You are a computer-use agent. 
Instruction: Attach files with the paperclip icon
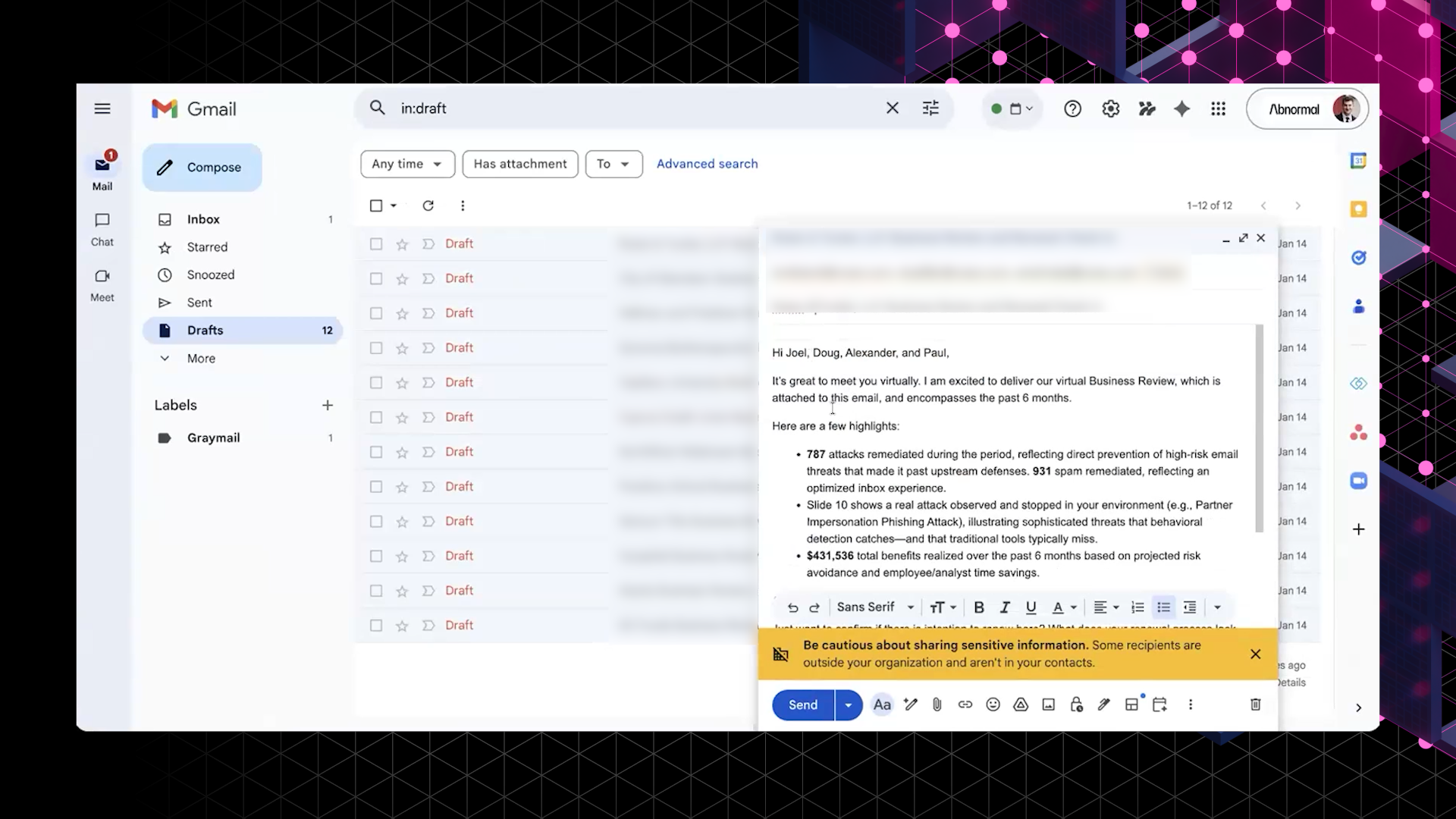[937, 704]
